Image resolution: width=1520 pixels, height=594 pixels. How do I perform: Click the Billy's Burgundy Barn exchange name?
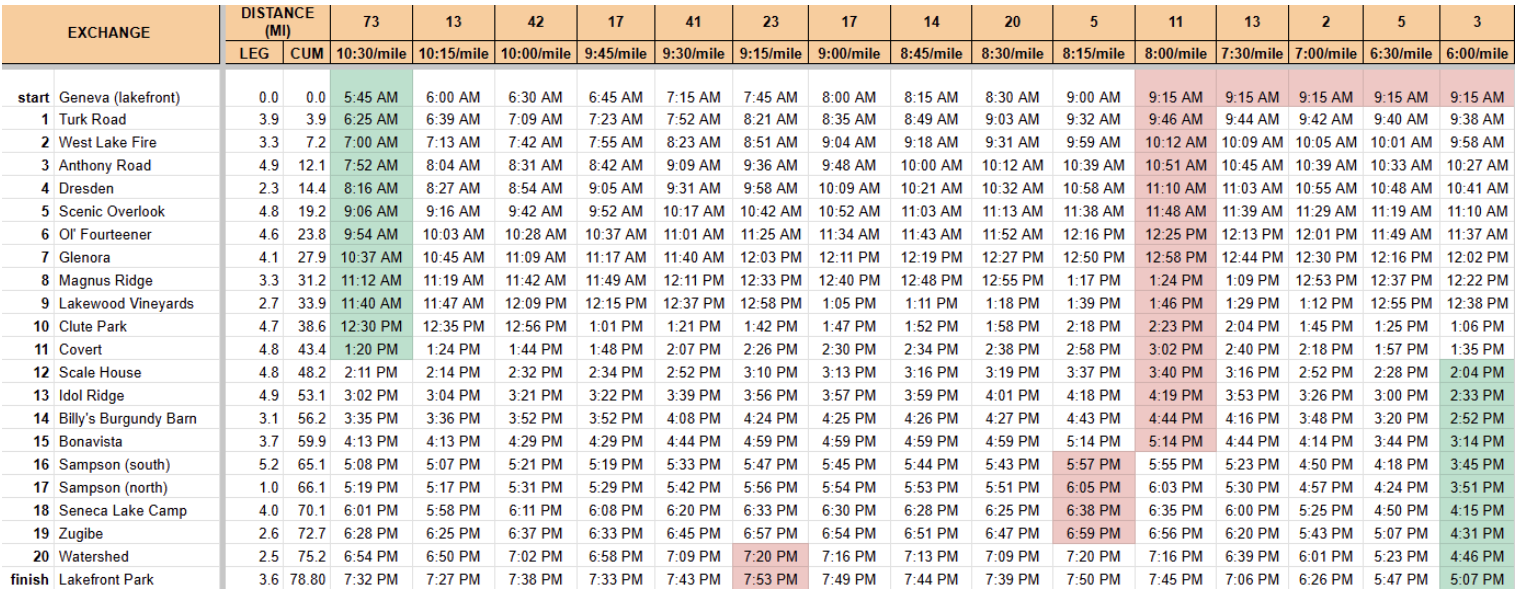(x=127, y=418)
